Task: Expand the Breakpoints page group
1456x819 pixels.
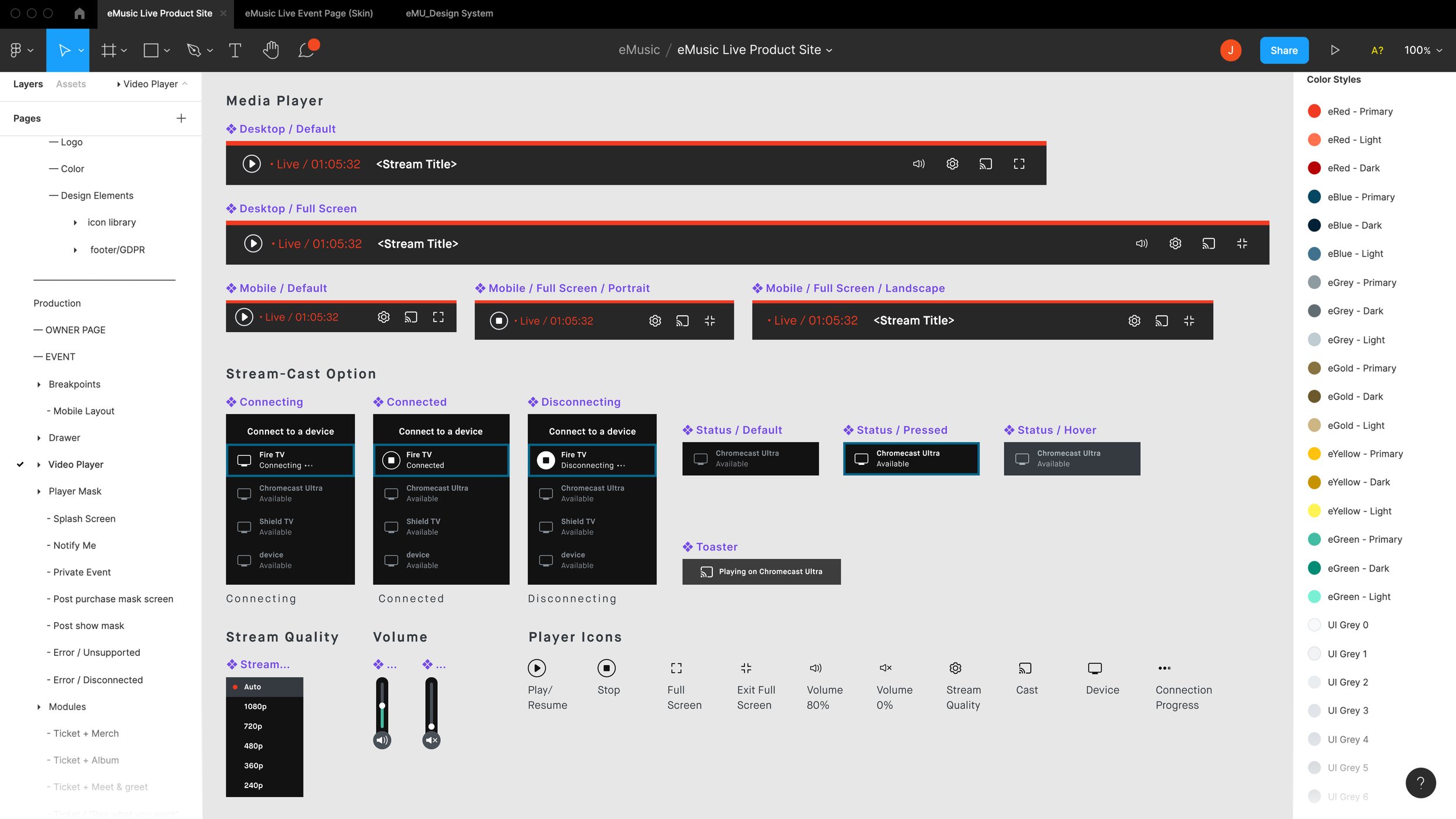Action: pyautogui.click(x=39, y=384)
